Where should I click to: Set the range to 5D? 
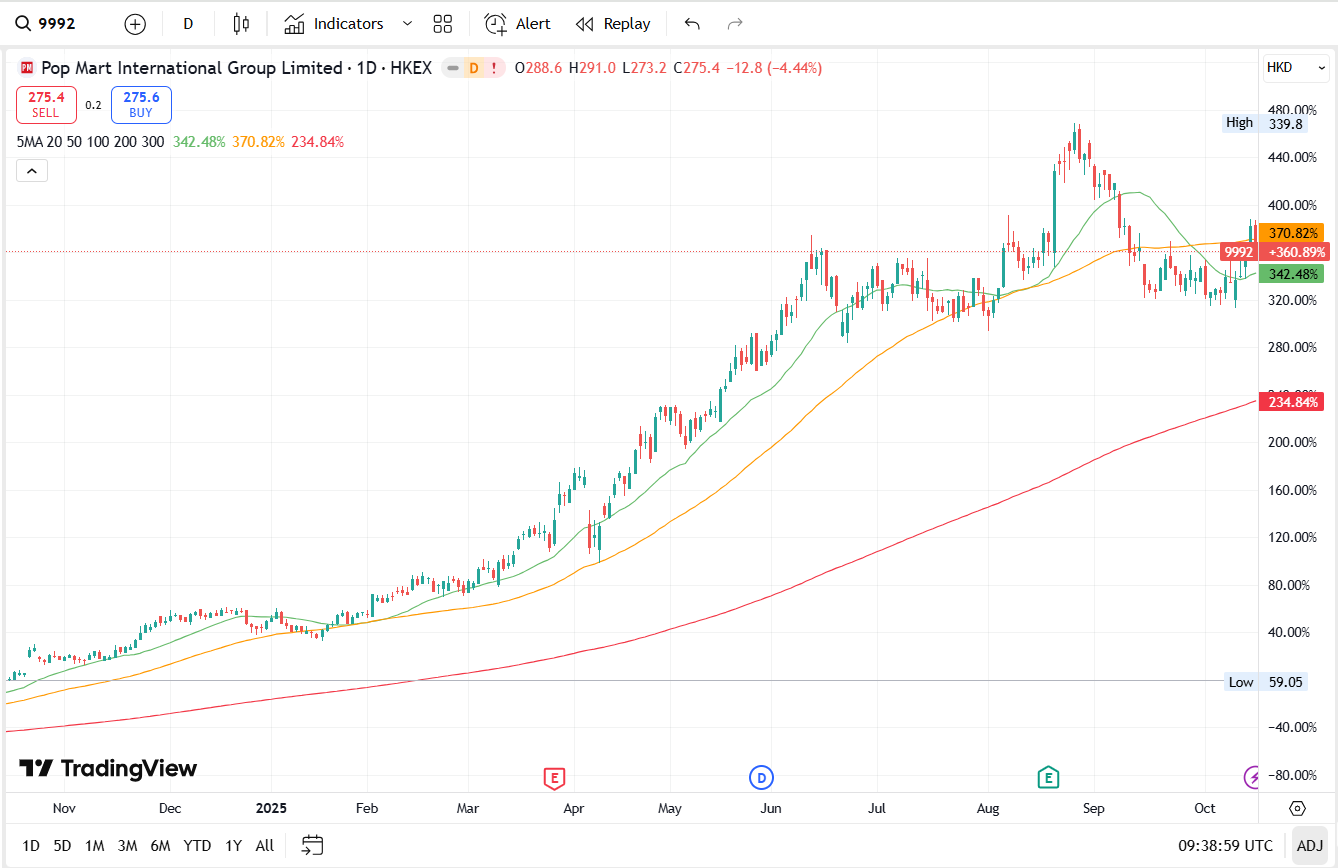[x=62, y=846]
